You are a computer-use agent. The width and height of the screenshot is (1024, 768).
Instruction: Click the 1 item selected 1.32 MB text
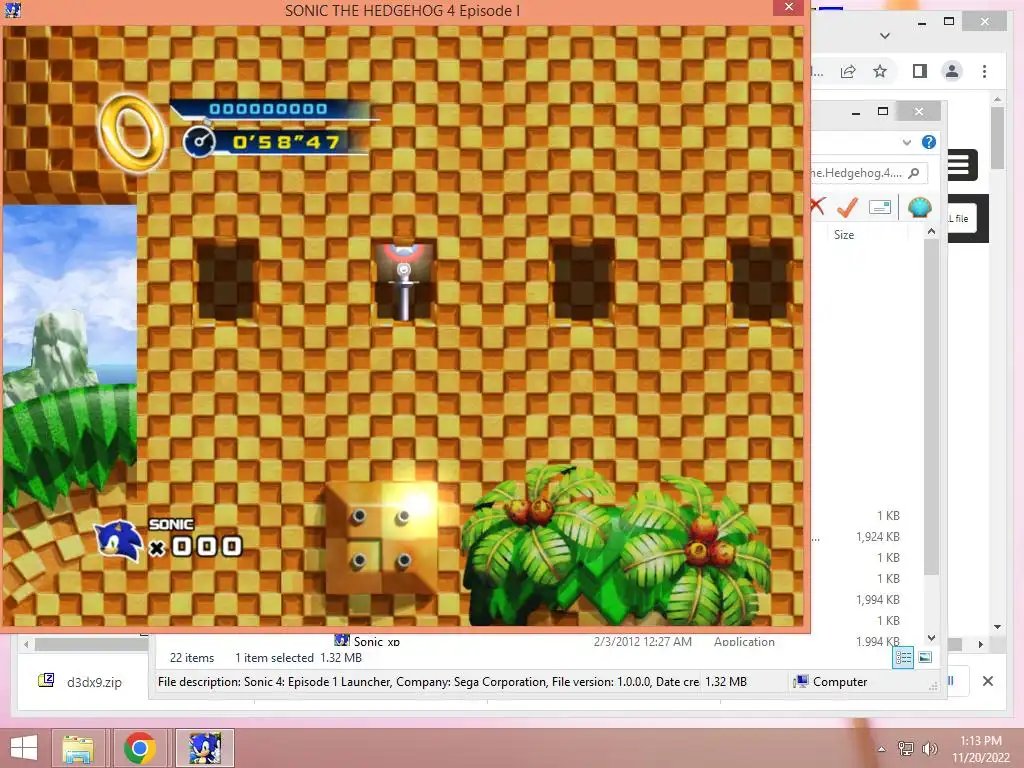tap(298, 658)
